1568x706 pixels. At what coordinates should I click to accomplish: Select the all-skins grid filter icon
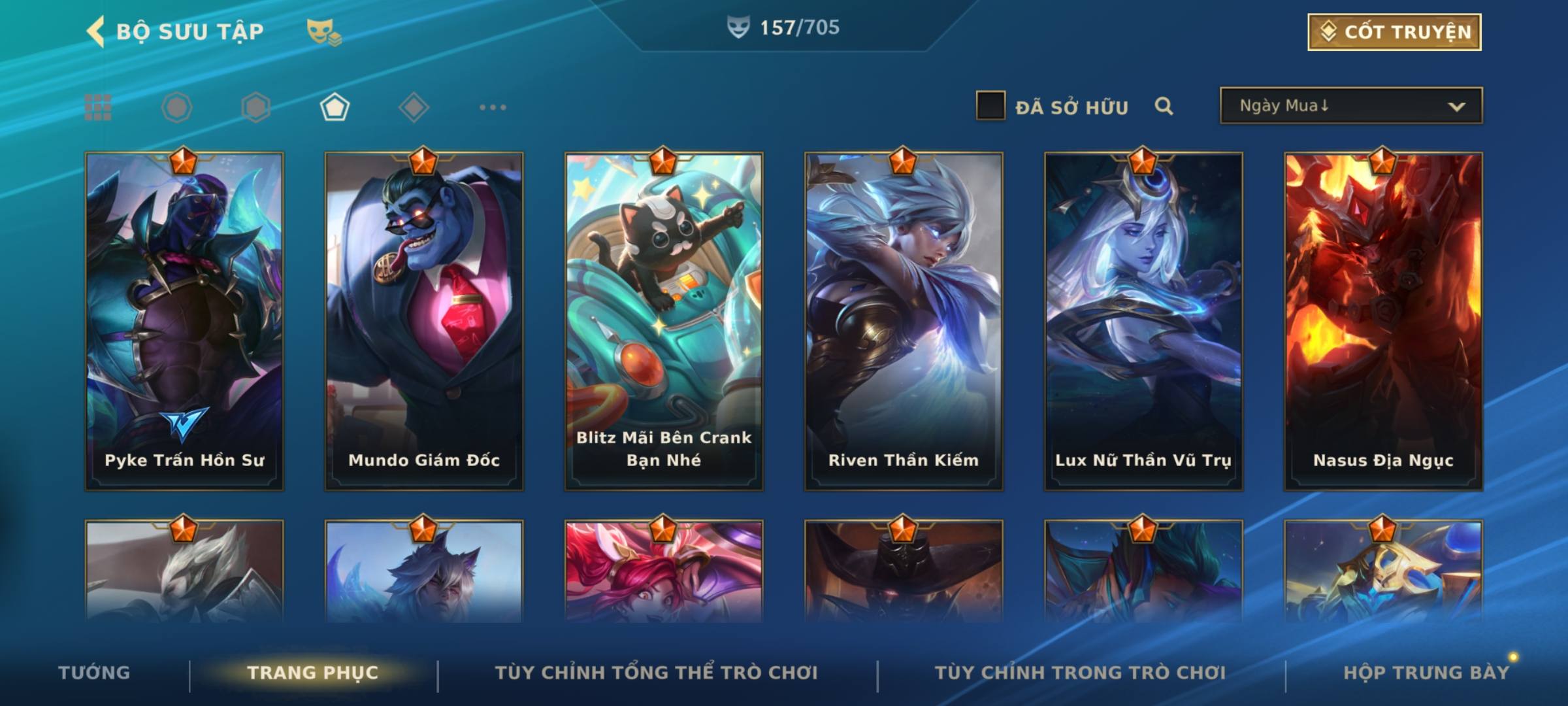pyautogui.click(x=98, y=107)
